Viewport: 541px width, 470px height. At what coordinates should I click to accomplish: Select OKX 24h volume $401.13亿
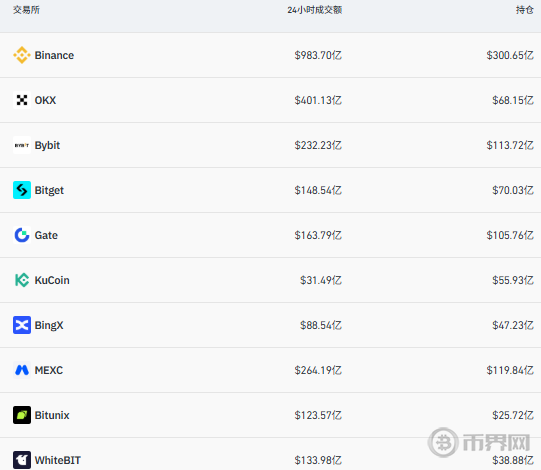[x=318, y=100]
